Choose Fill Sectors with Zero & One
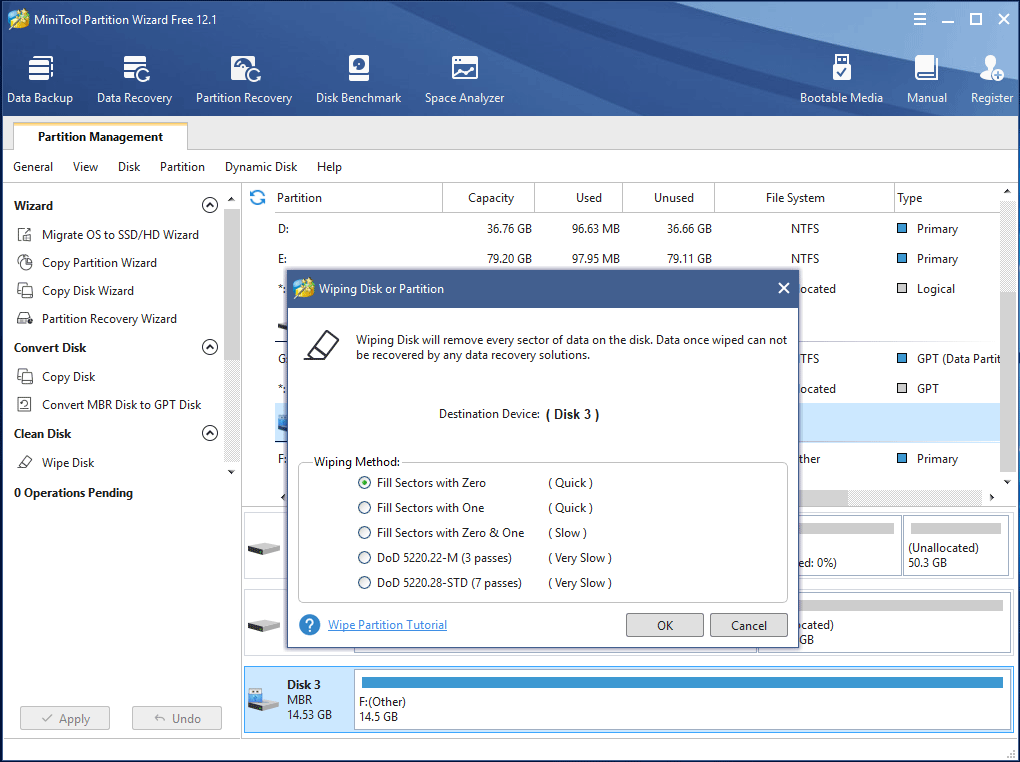This screenshot has width=1020, height=762. click(365, 533)
